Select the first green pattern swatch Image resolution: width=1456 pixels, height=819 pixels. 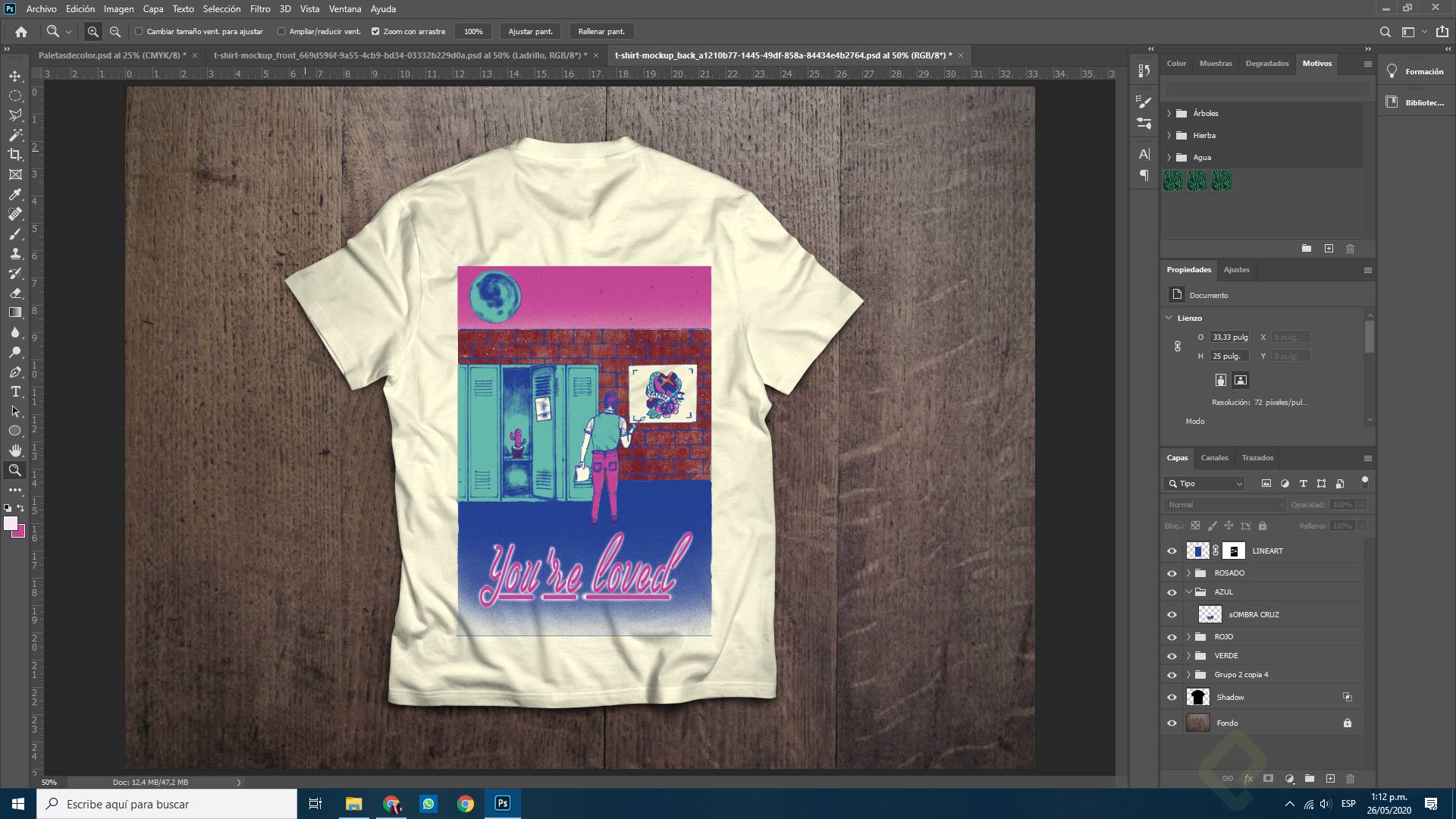(1173, 180)
